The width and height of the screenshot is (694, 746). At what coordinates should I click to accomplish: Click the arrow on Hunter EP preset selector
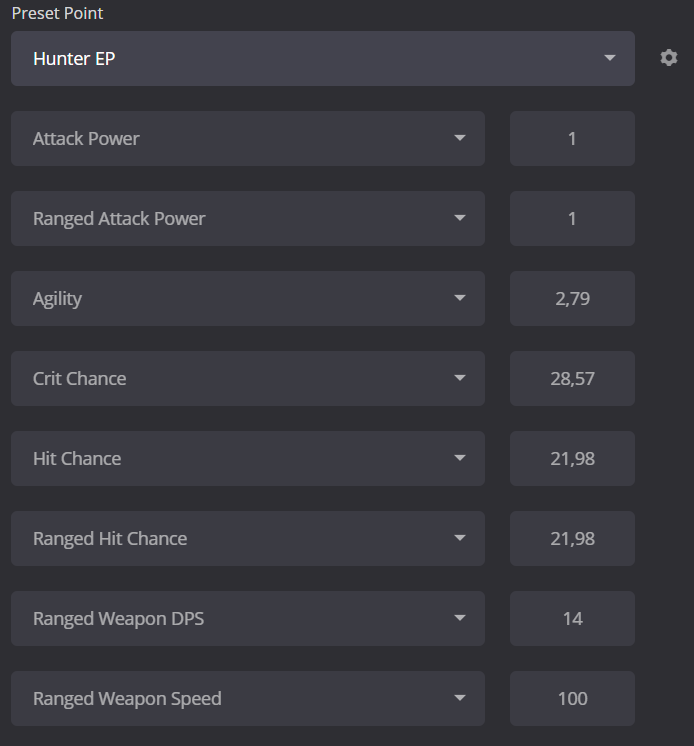pyautogui.click(x=610, y=58)
